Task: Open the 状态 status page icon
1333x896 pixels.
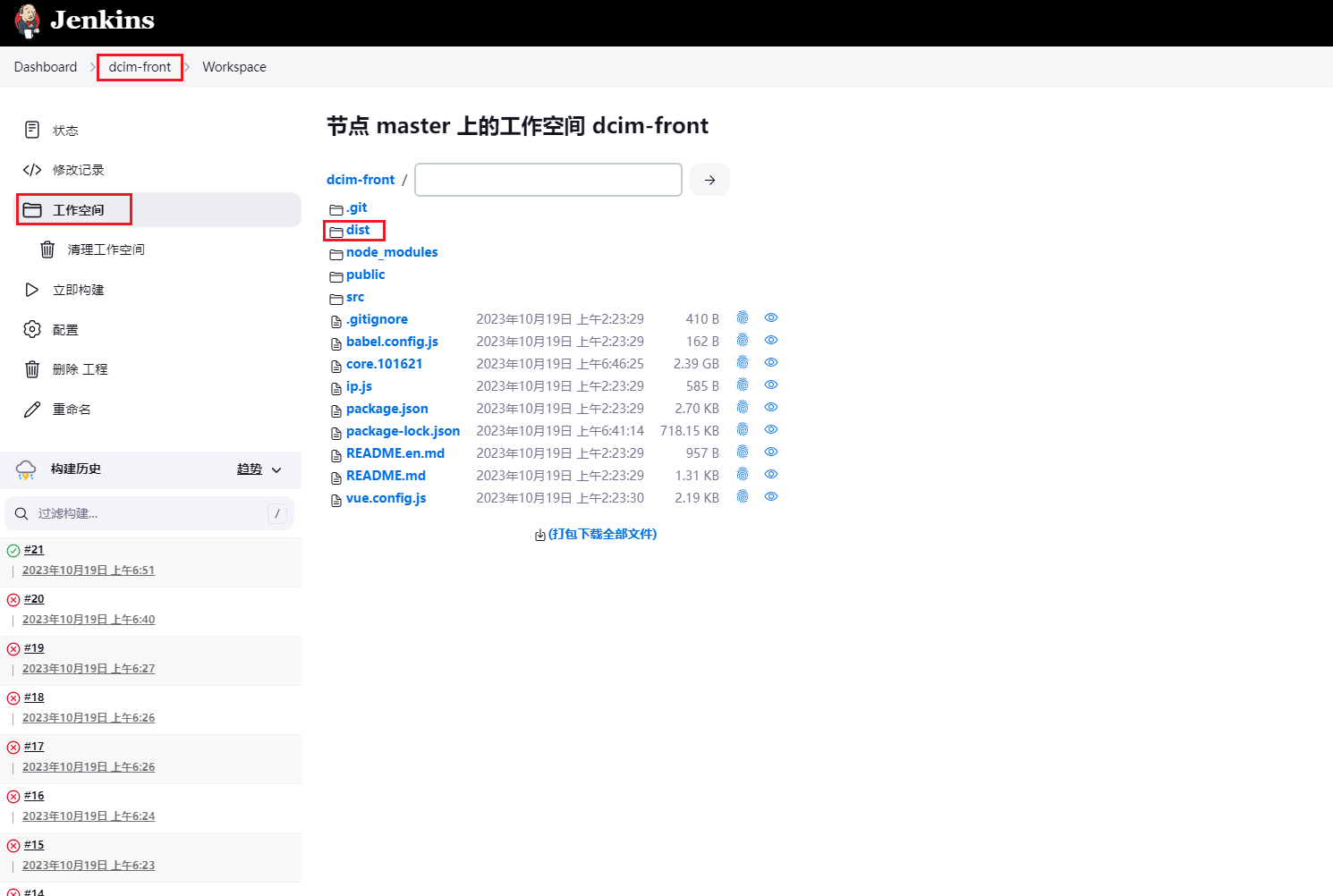Action: pyautogui.click(x=32, y=130)
